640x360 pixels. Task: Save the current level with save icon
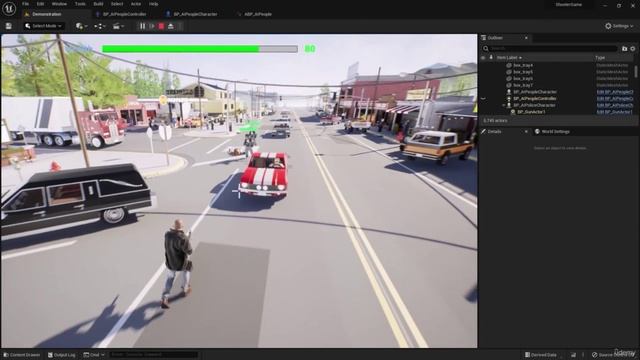point(9,26)
